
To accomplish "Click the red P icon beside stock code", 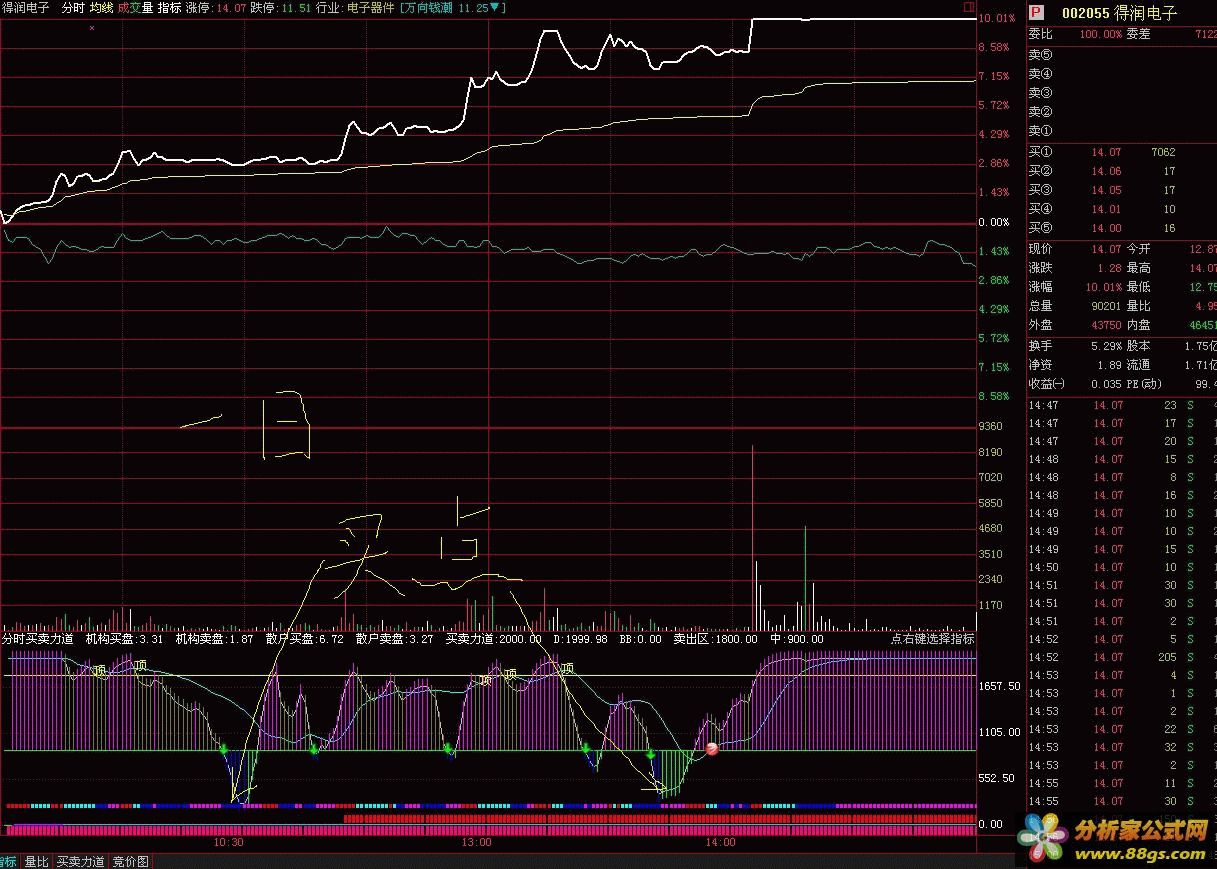I will (1036, 13).
